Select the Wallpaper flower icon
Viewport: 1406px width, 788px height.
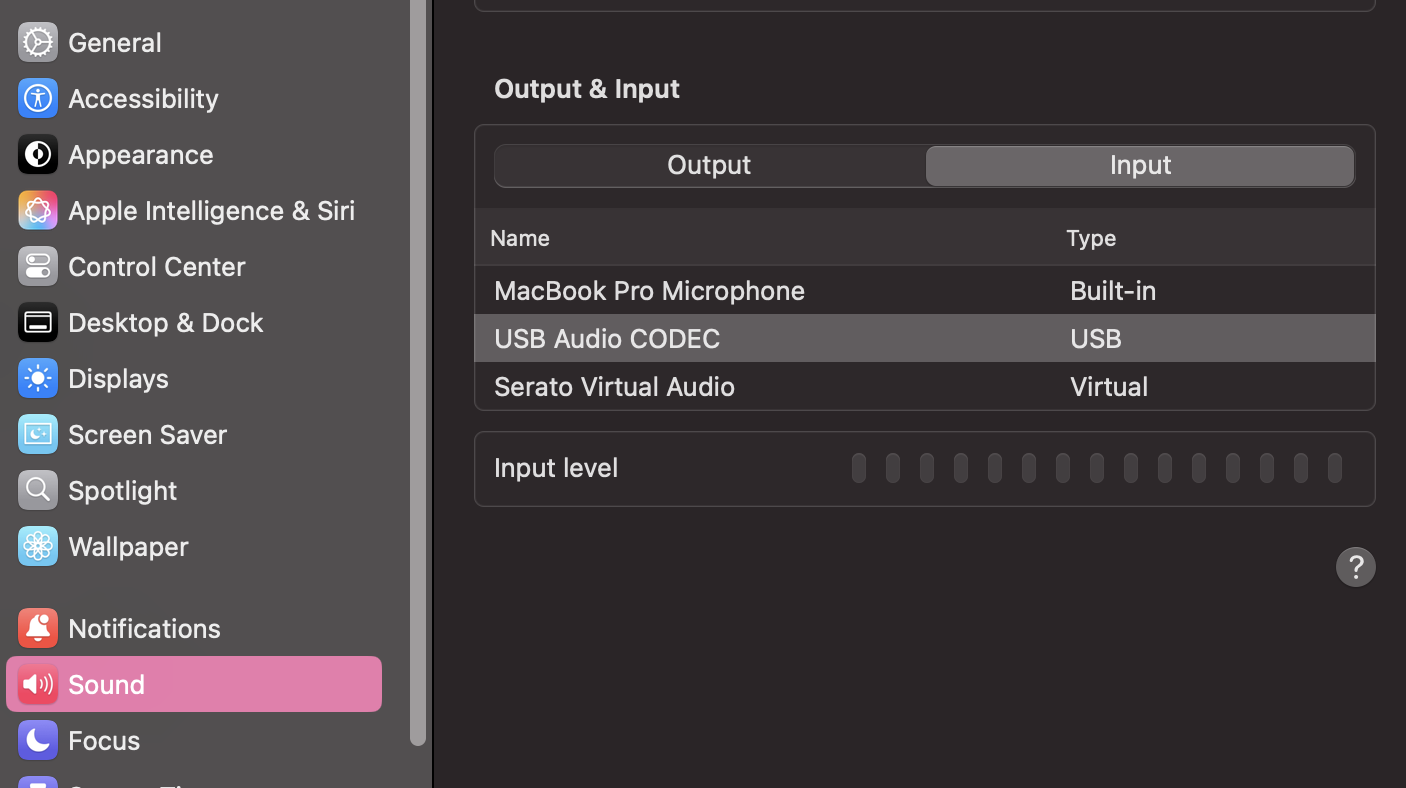click(38, 546)
